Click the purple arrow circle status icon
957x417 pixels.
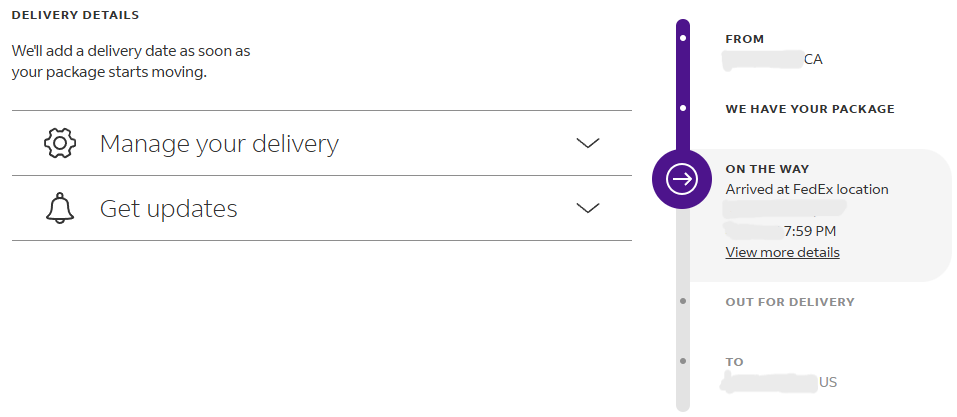point(682,179)
